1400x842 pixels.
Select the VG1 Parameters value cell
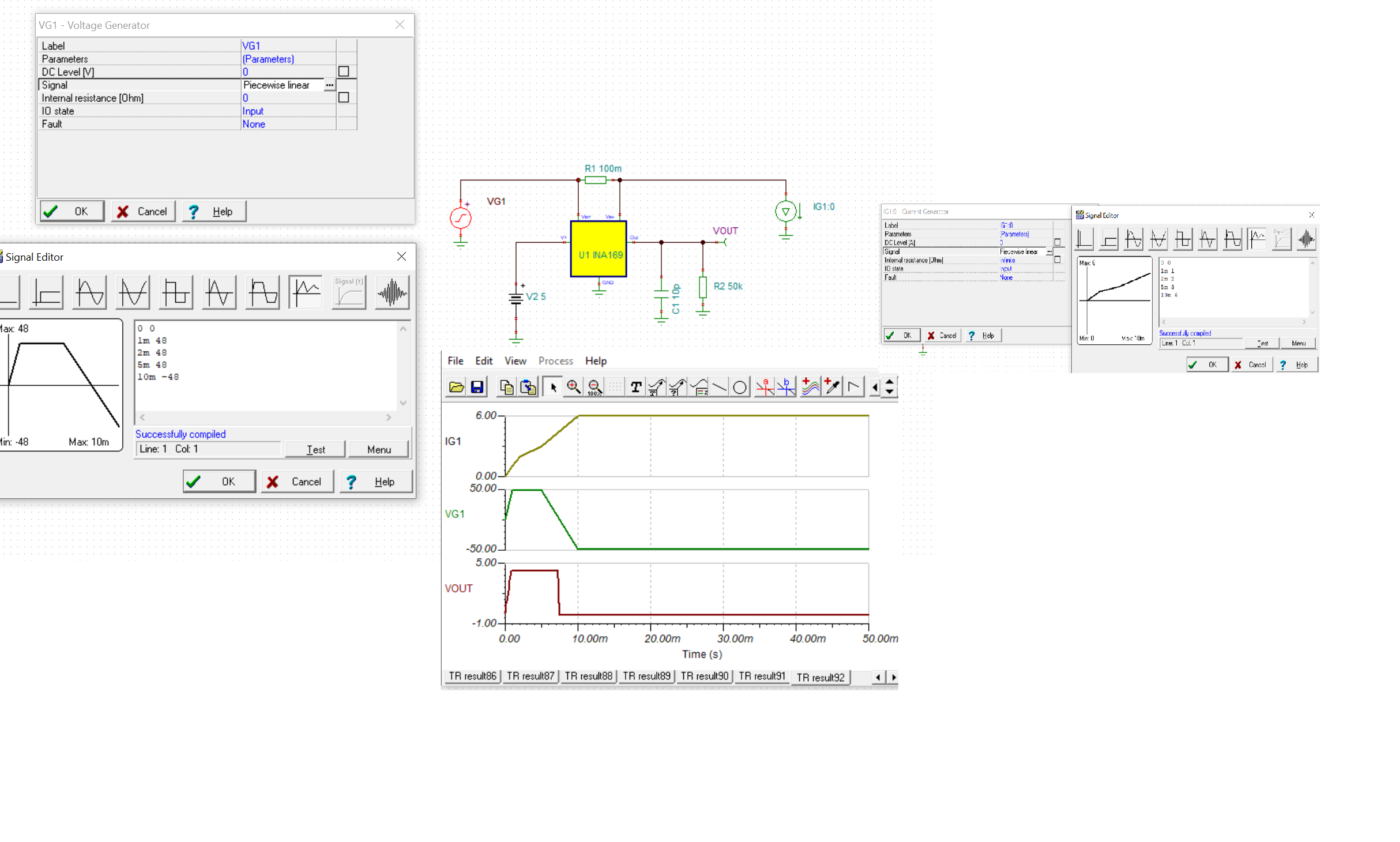[288, 59]
